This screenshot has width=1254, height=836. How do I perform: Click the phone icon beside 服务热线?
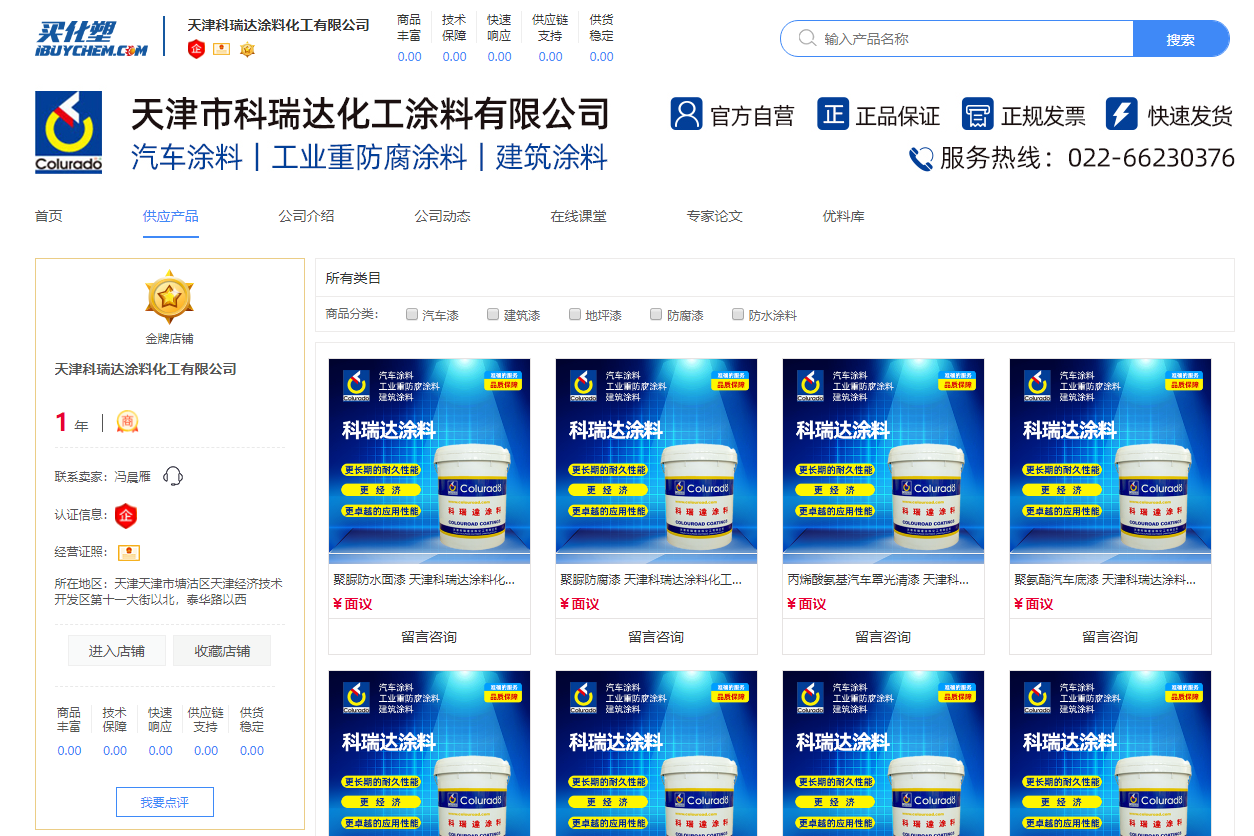[921, 159]
